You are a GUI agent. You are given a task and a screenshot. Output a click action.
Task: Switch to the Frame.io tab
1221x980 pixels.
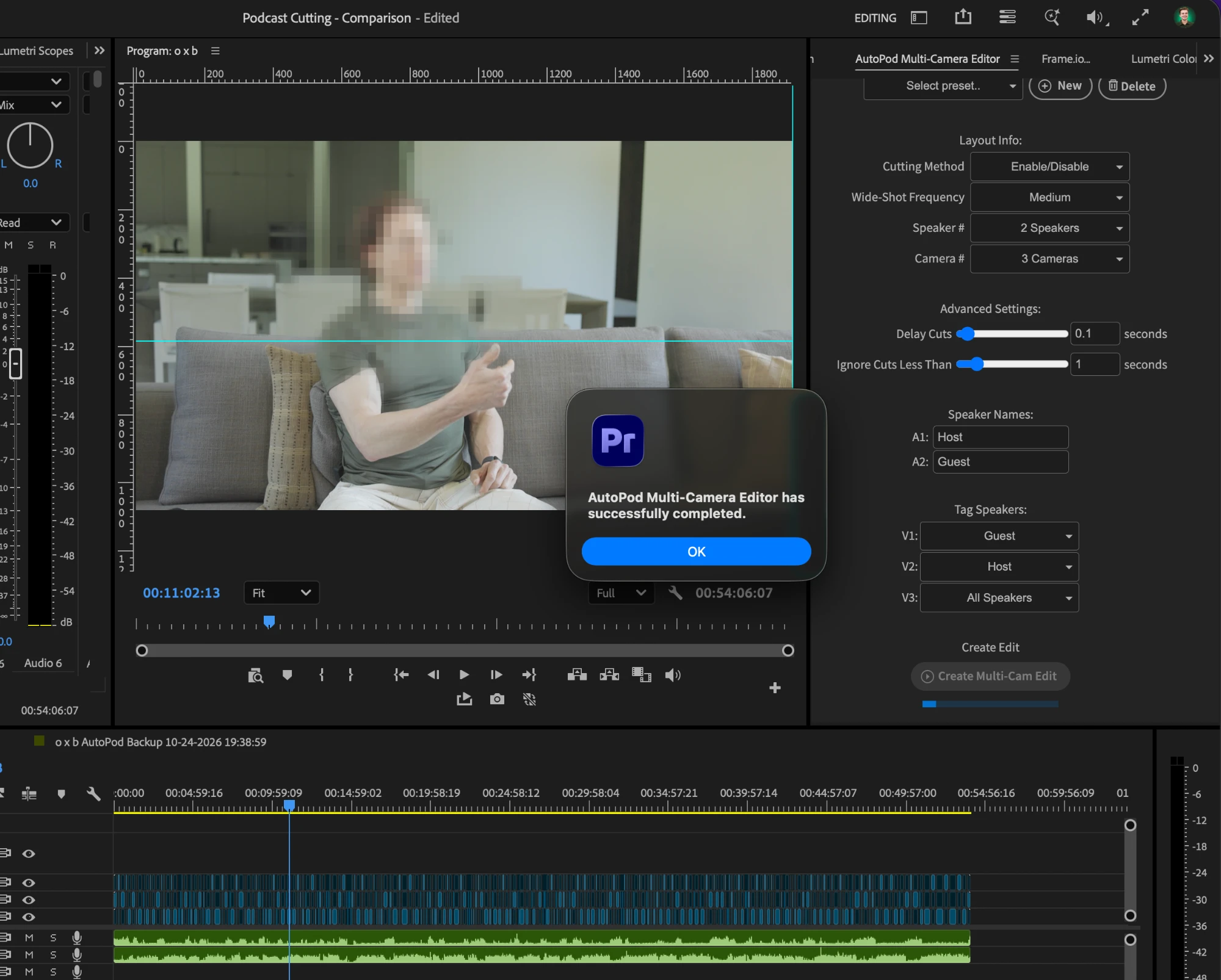pos(1065,59)
